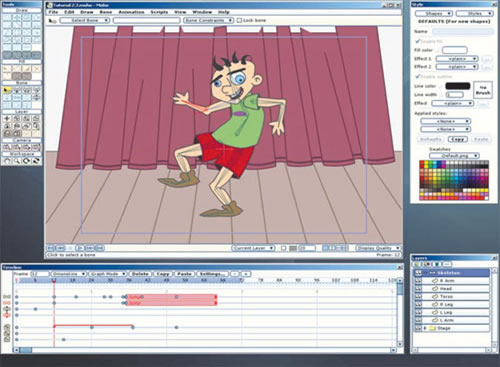Open the Bone Constraints dropdown
Viewport: 500px width, 367px height.
(208, 20)
